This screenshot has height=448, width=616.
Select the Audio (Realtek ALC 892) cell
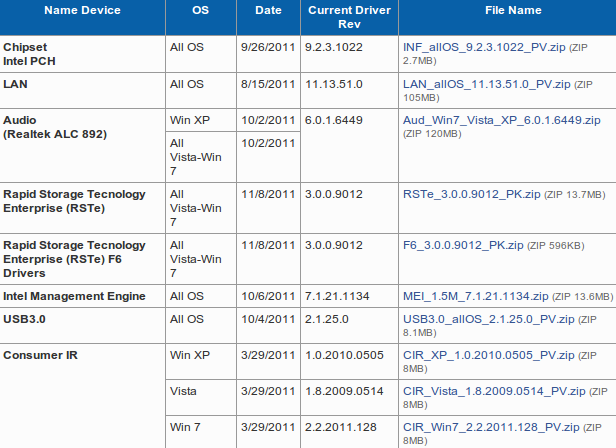coord(55,126)
